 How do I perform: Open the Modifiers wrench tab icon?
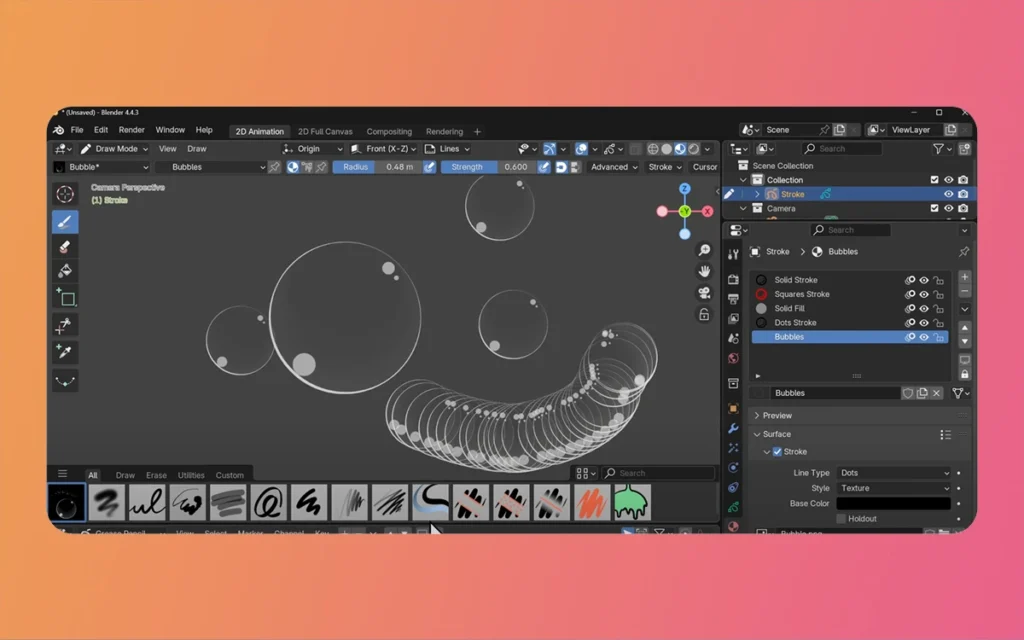pos(733,428)
